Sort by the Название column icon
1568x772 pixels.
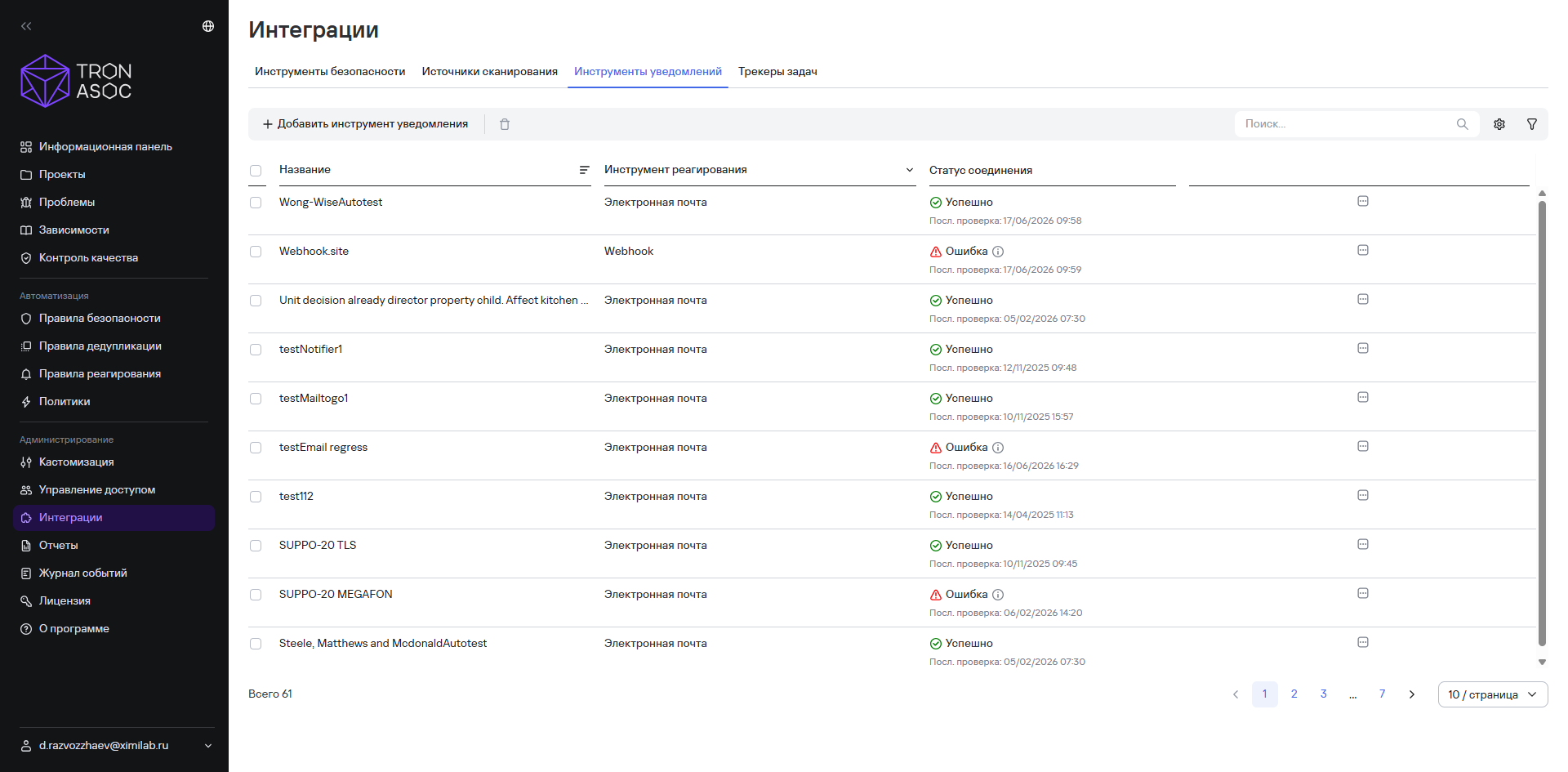pyautogui.click(x=584, y=170)
